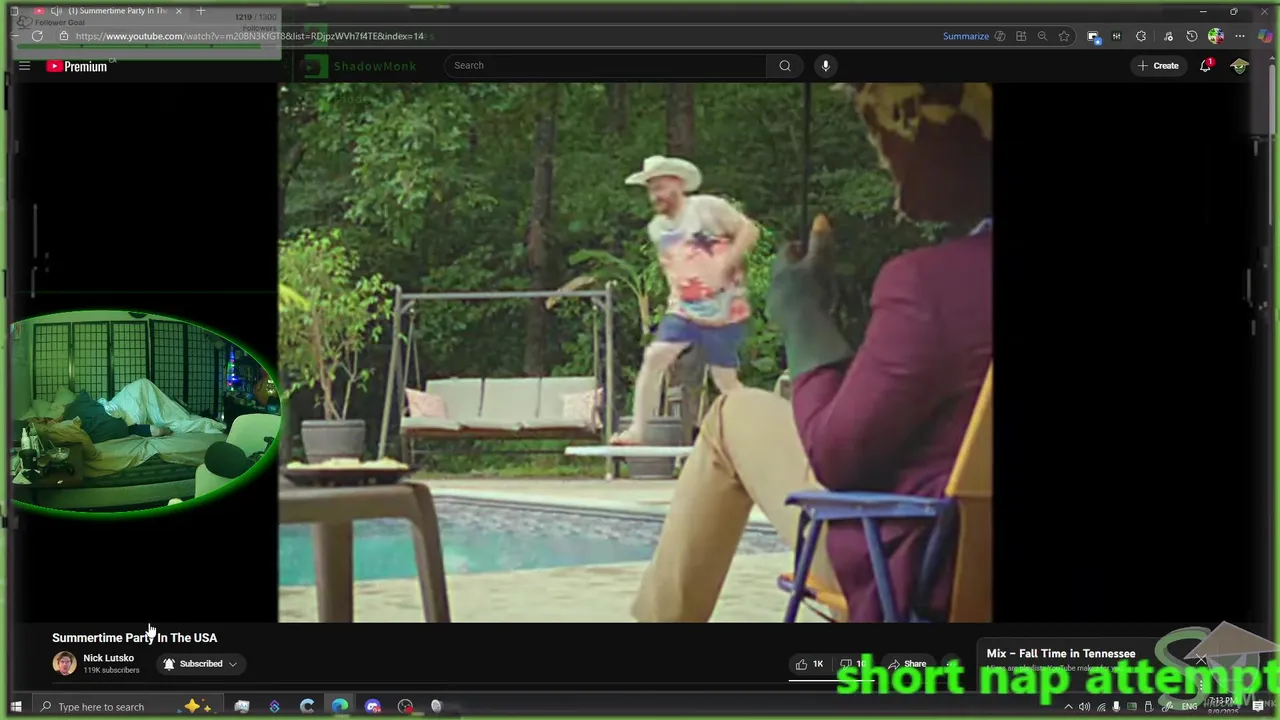Close the Summertime Party tab

[x=179, y=11]
